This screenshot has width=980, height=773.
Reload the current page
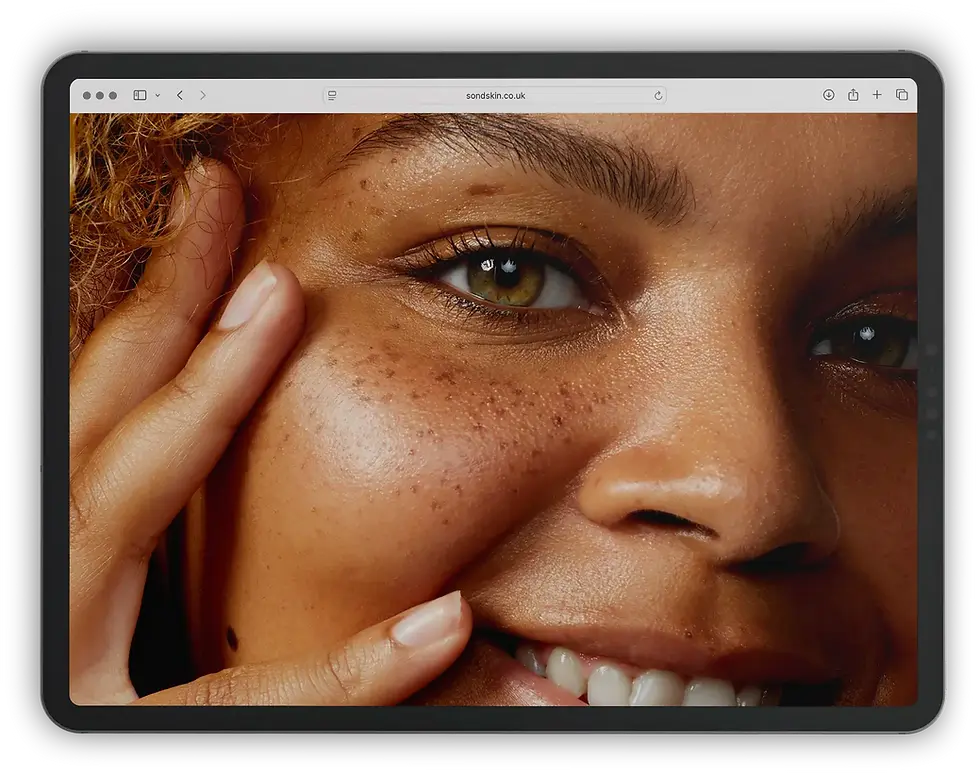(658, 96)
